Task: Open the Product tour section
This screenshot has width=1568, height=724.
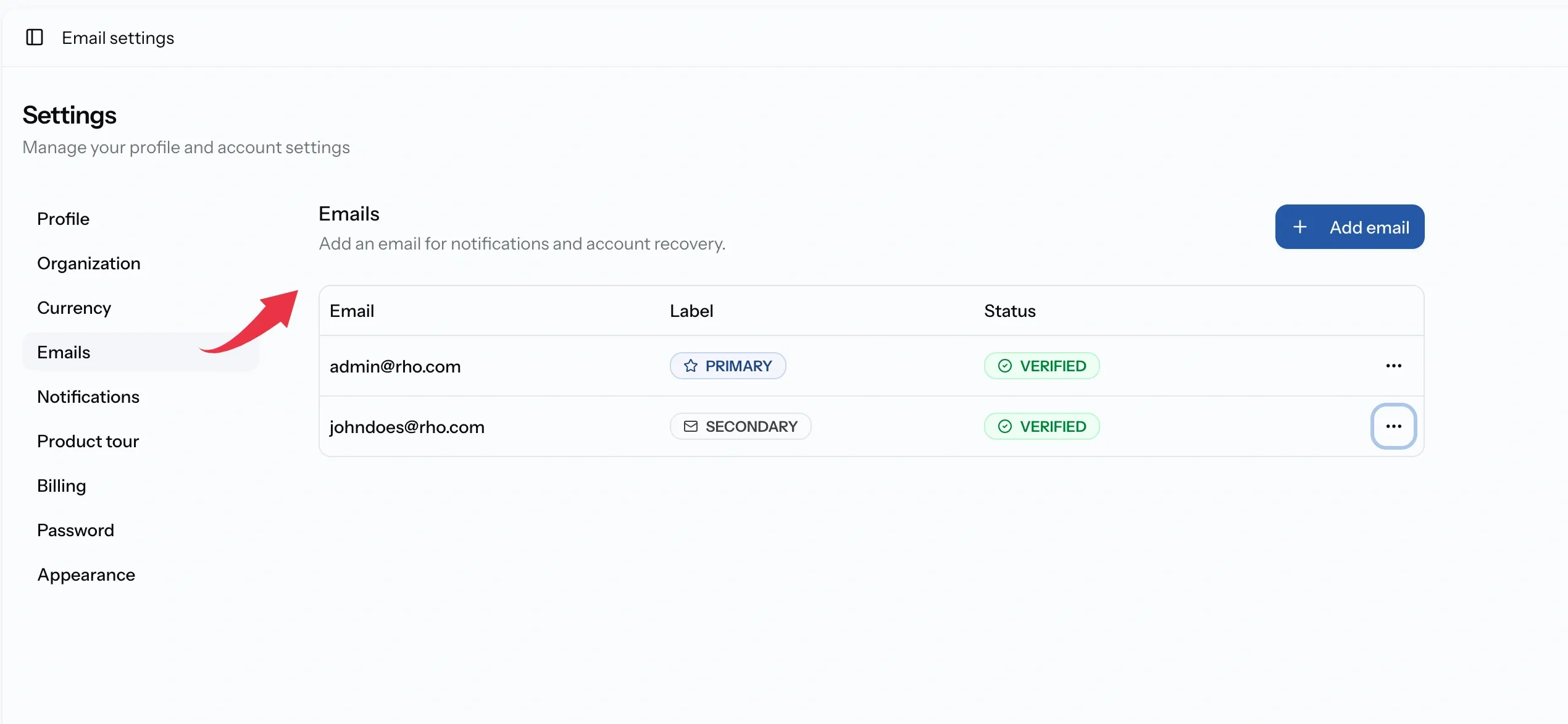Action: [140, 441]
